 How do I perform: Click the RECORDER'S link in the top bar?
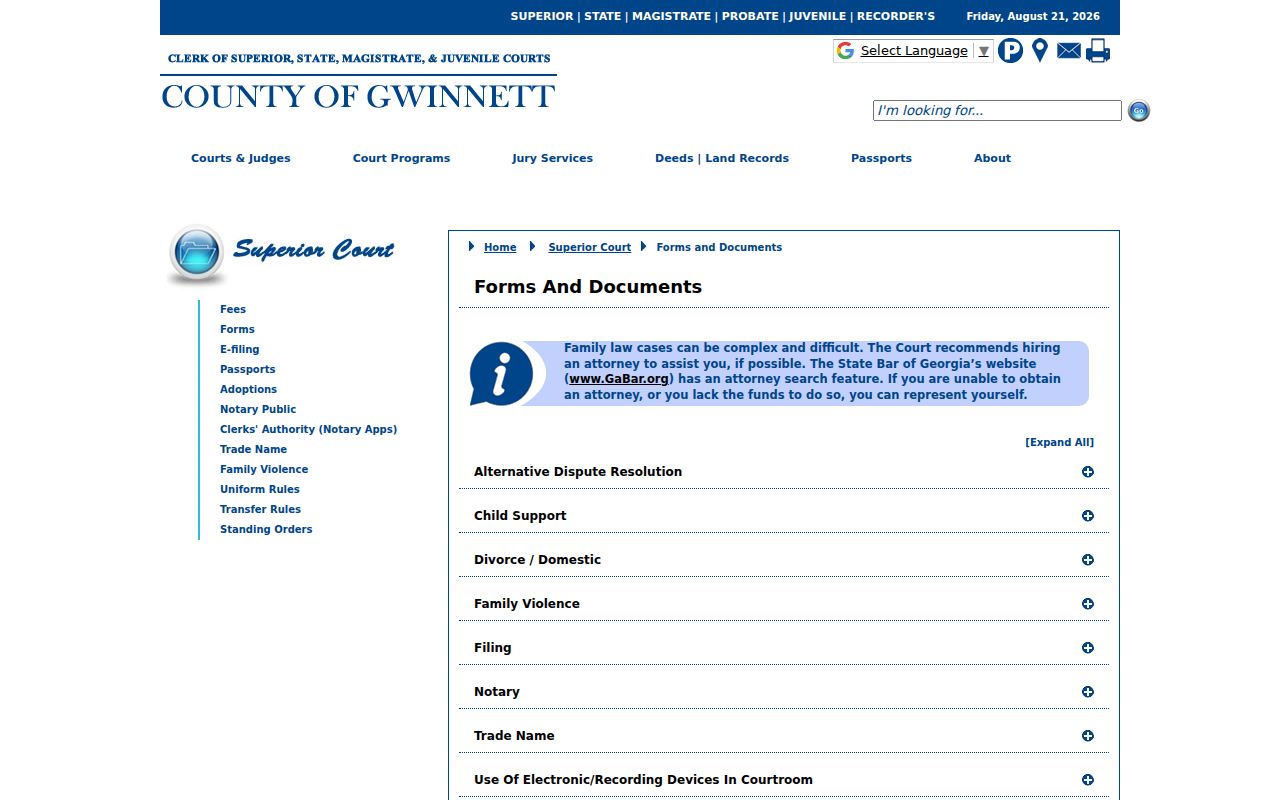pos(896,16)
